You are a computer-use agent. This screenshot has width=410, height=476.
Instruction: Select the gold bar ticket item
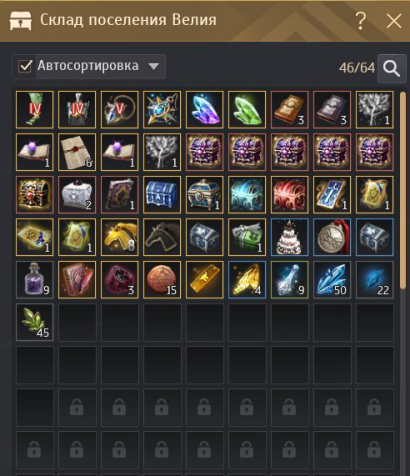pos(204,279)
